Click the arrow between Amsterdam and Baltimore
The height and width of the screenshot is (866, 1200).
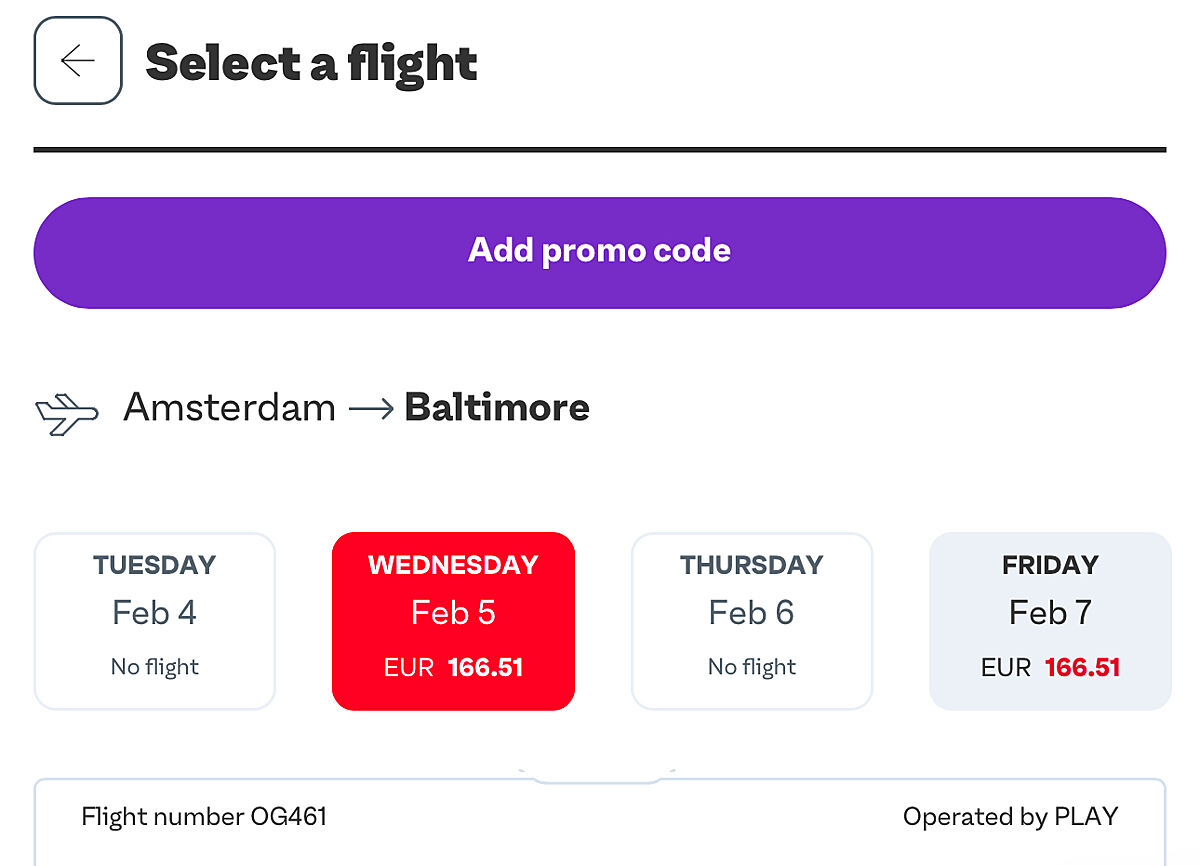click(370, 409)
